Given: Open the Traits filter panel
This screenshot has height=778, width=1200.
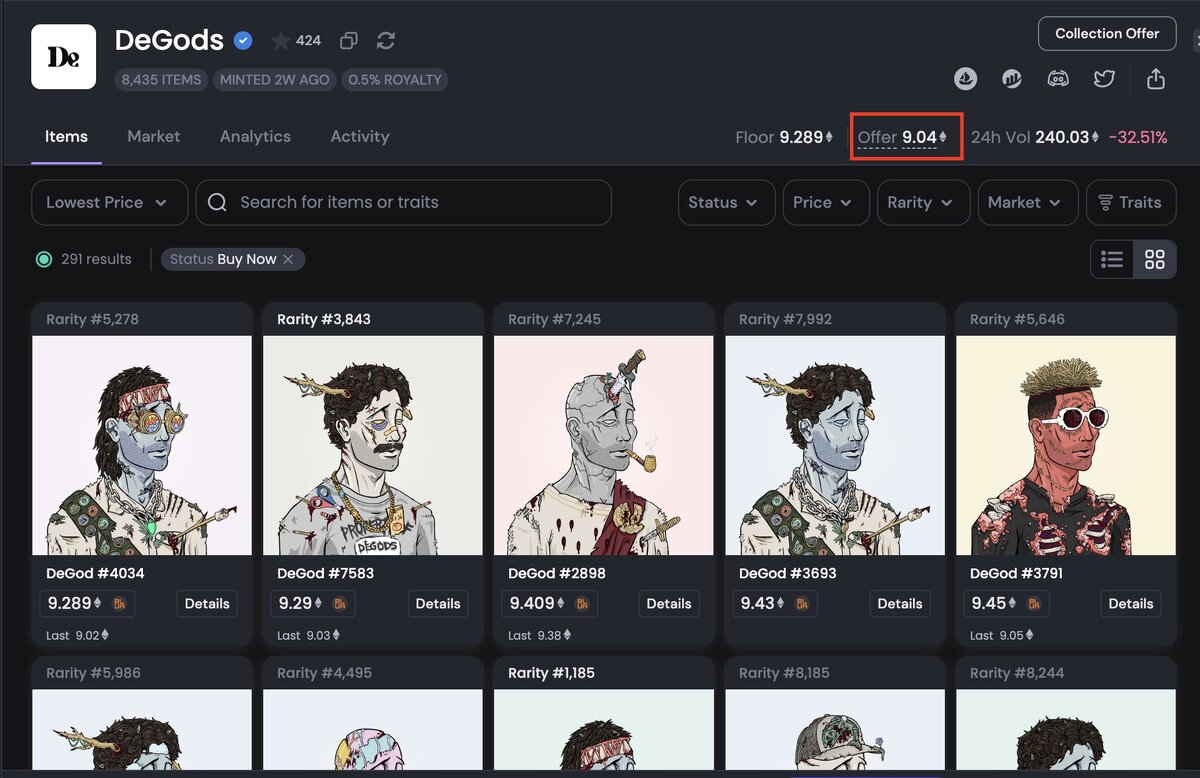Looking at the screenshot, I should tap(1131, 202).
